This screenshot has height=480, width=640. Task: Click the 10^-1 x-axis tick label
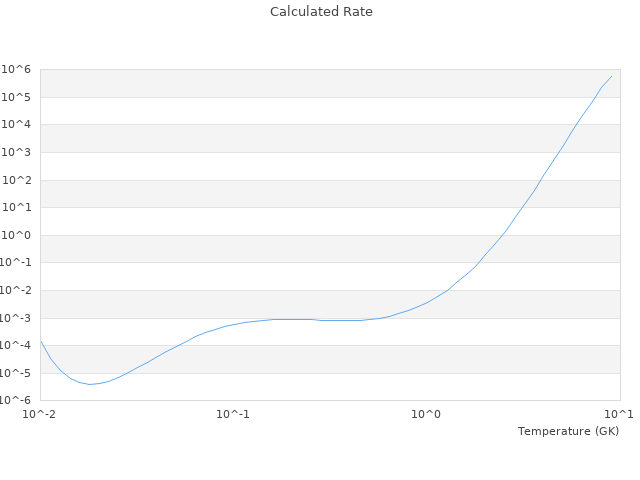(x=233, y=413)
